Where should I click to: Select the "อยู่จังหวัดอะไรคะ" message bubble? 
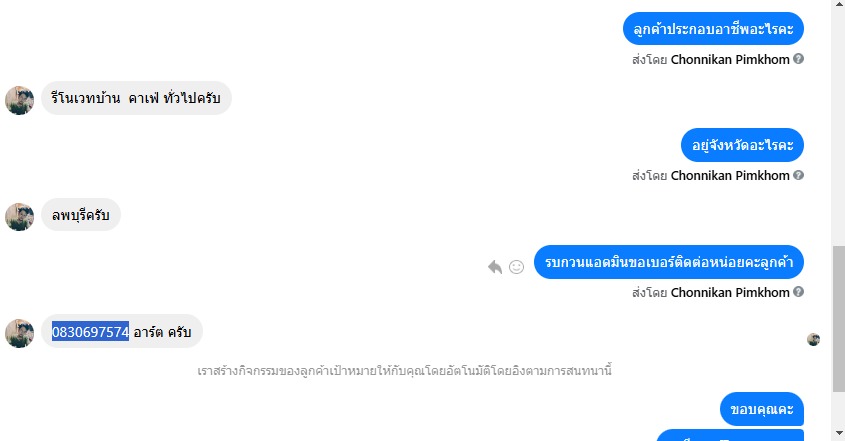(x=742, y=146)
